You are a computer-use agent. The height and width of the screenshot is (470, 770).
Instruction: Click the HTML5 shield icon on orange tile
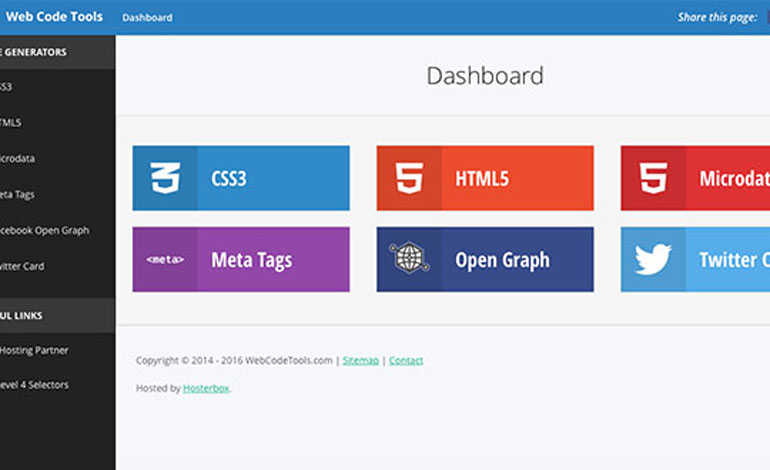(x=409, y=178)
